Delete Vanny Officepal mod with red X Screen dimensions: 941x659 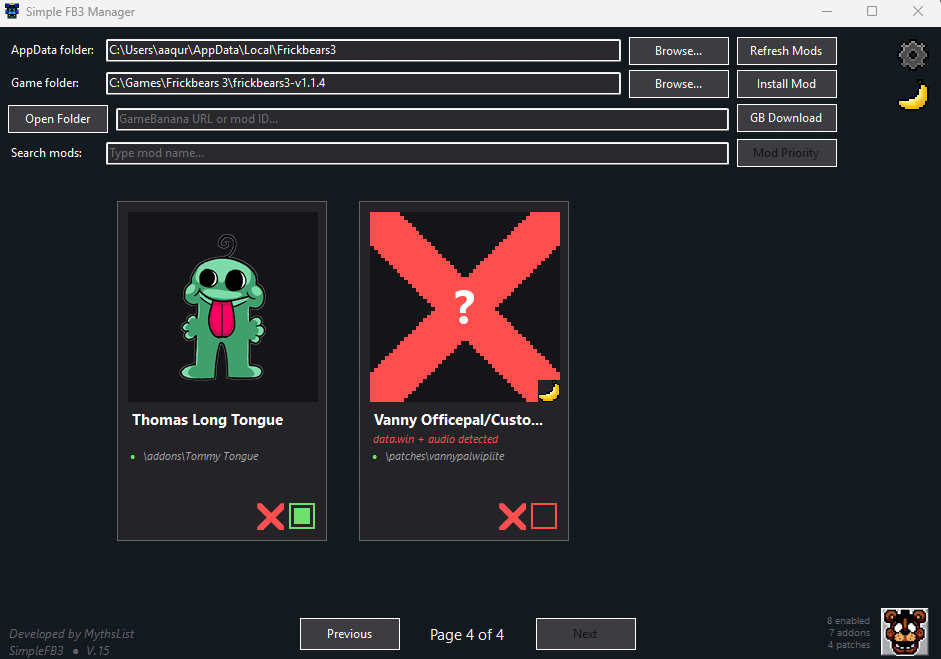coord(513,516)
